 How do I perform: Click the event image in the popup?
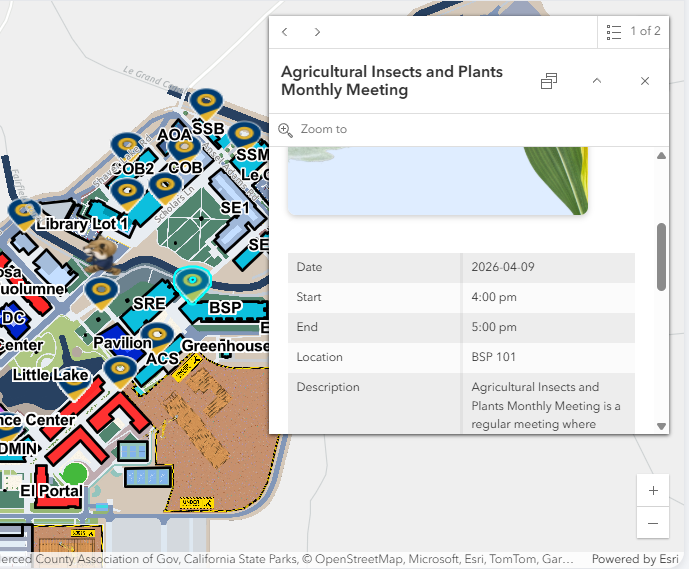(x=438, y=181)
